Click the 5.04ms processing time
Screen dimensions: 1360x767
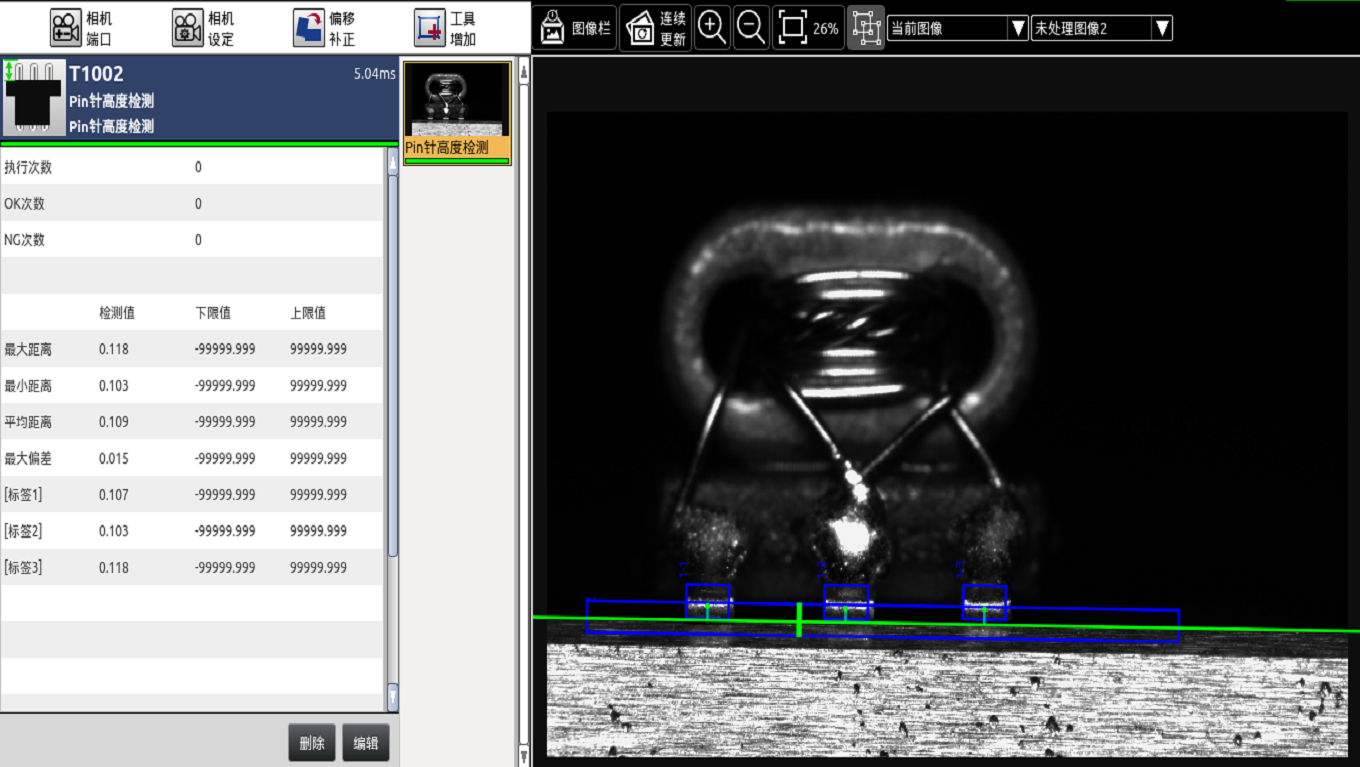375,74
